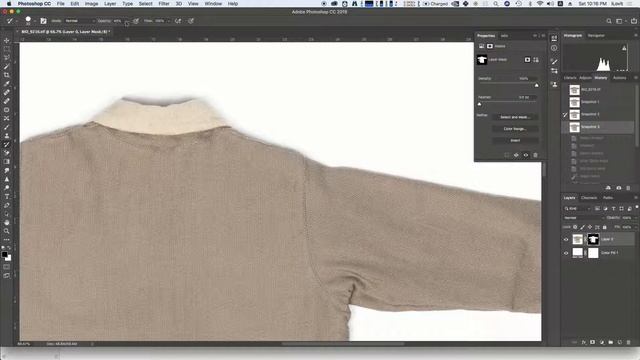Screen dimensions: 640x360
Task: Click histogram cached data warning triangle
Action: 624,48
